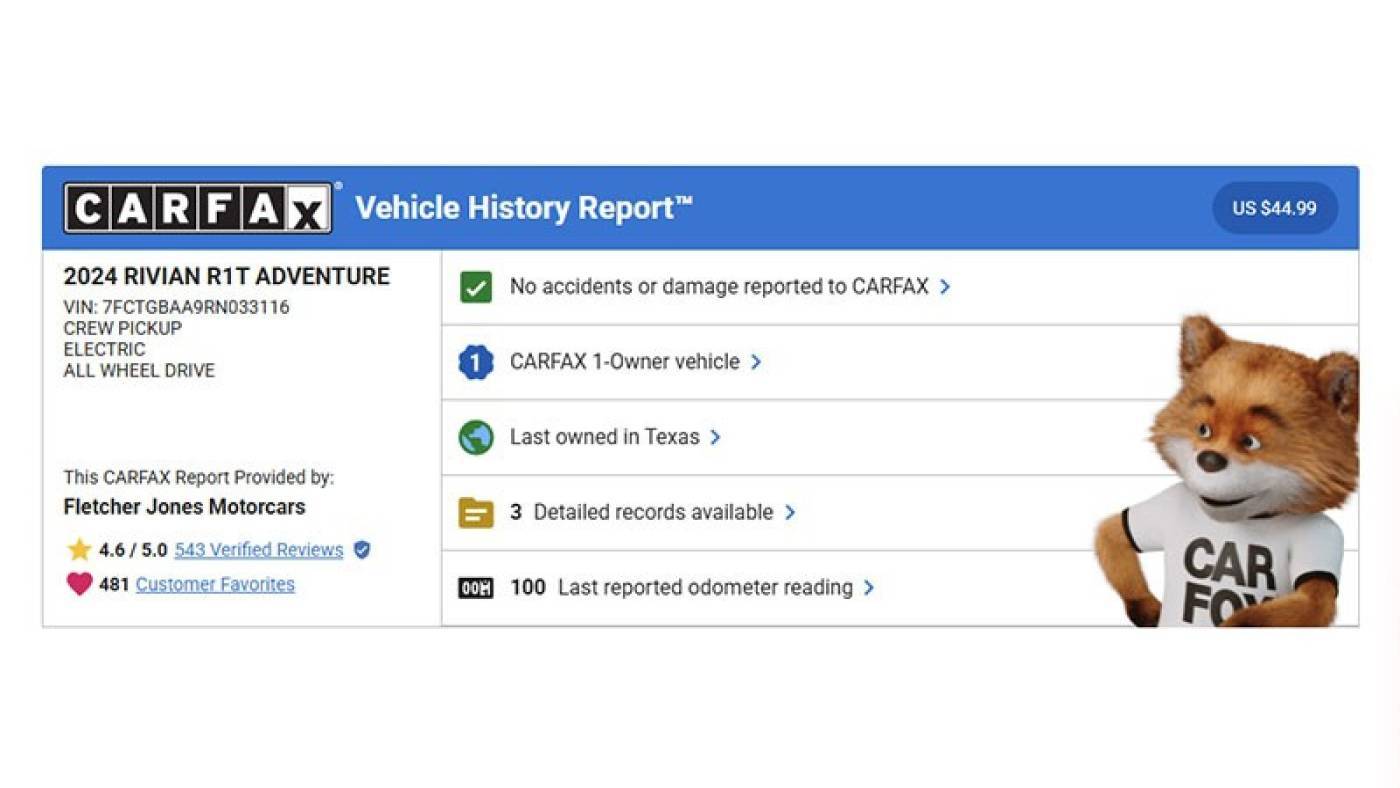Click the yellow folder records icon
This screenshot has height=788, width=1400.
click(476, 513)
